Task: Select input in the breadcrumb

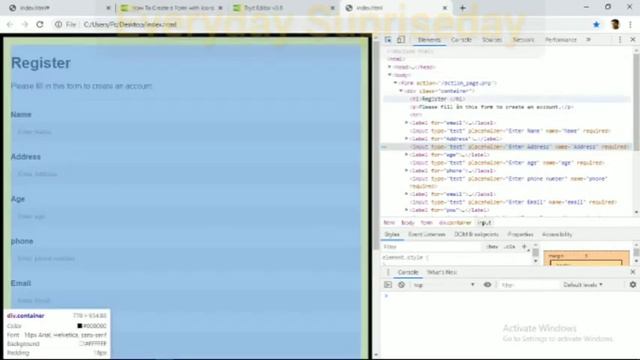Action: (x=484, y=222)
